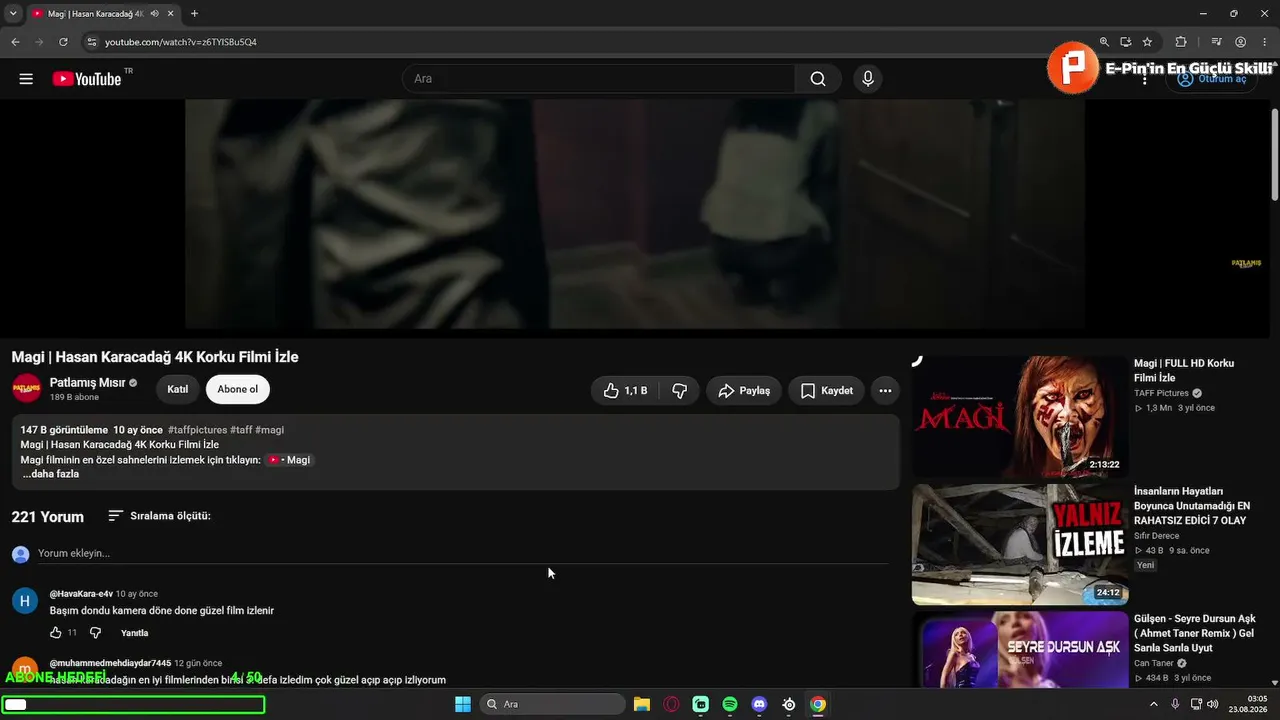Open the #taffpictures hashtag
This screenshot has height=720, width=1280.
pos(197,430)
